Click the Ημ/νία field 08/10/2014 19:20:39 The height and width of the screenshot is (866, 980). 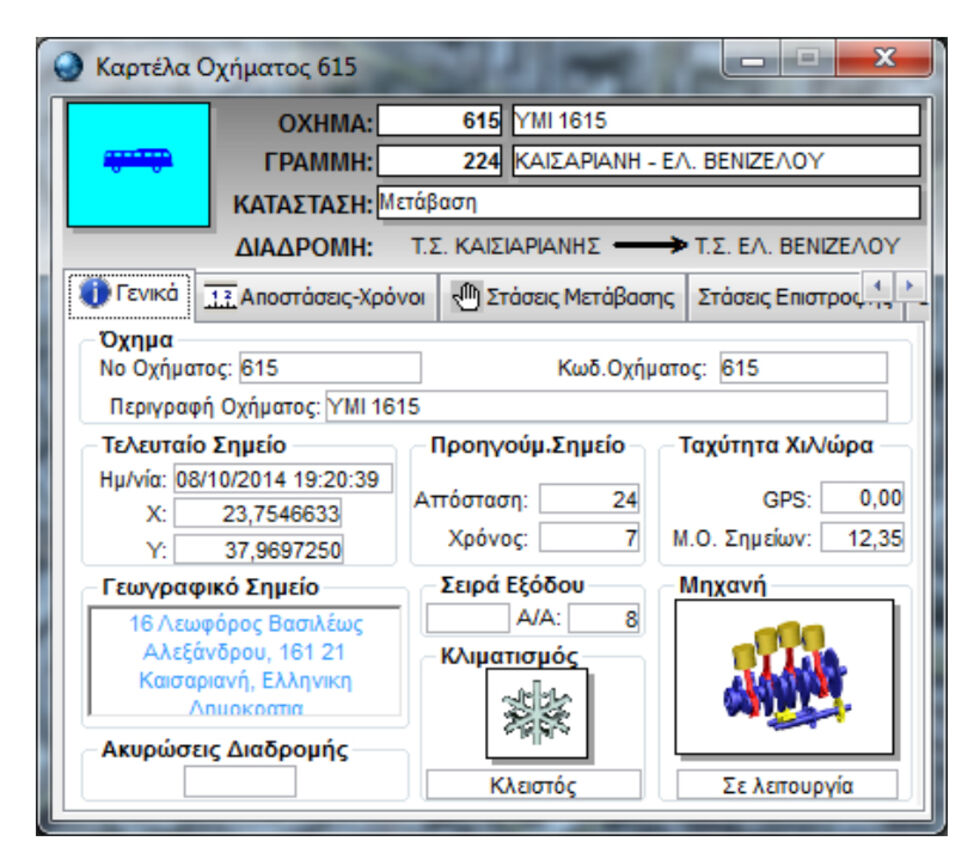pos(283,479)
